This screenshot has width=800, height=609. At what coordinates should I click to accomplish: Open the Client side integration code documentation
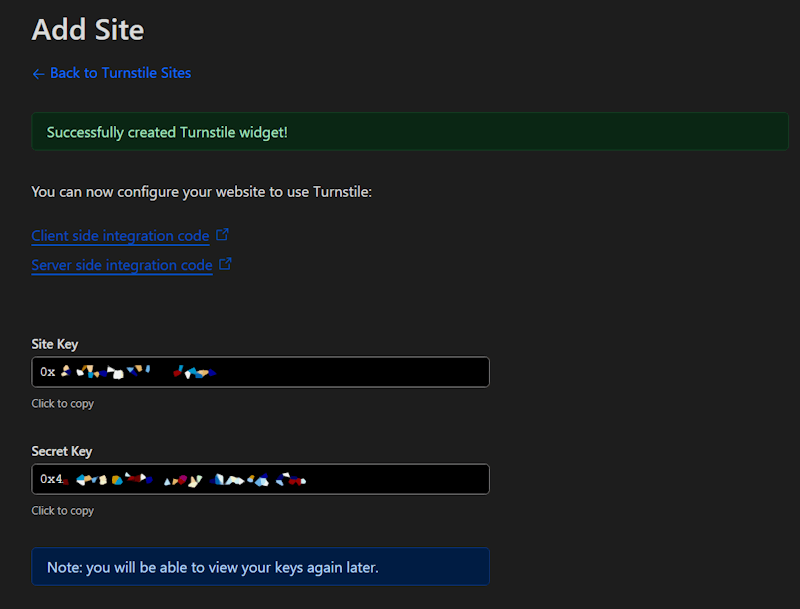pos(120,235)
